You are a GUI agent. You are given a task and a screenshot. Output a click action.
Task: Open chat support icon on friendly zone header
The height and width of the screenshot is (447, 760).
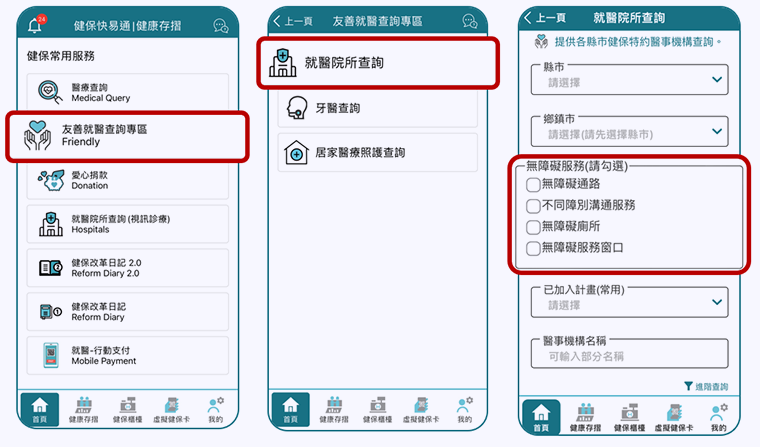[470, 21]
